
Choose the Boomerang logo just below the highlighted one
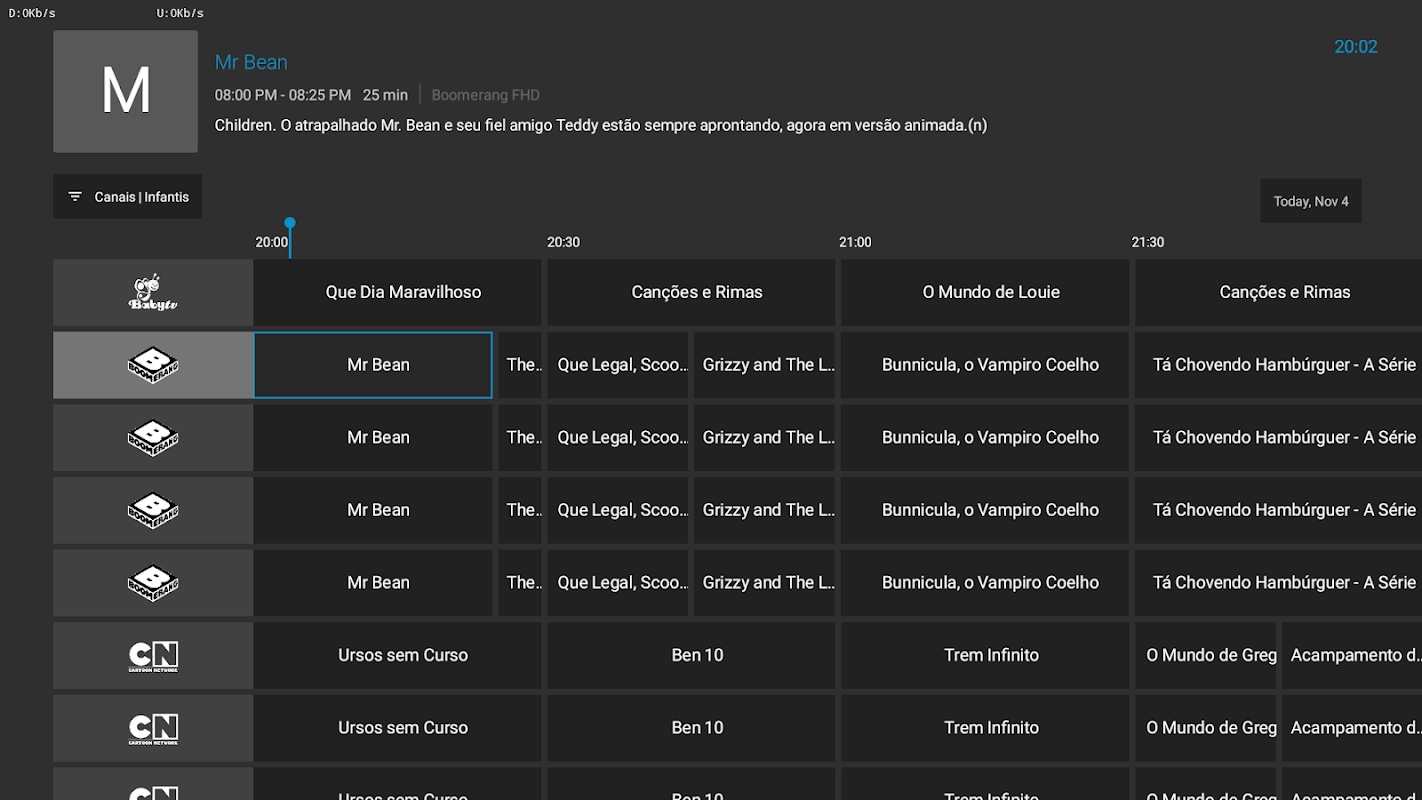pos(153,438)
